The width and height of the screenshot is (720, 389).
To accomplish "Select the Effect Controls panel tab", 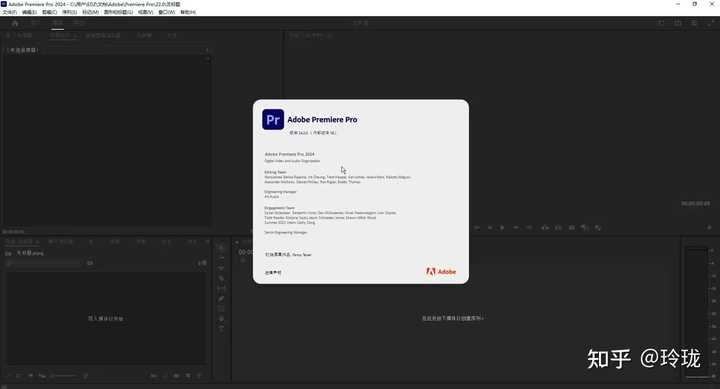I will [x=63, y=35].
